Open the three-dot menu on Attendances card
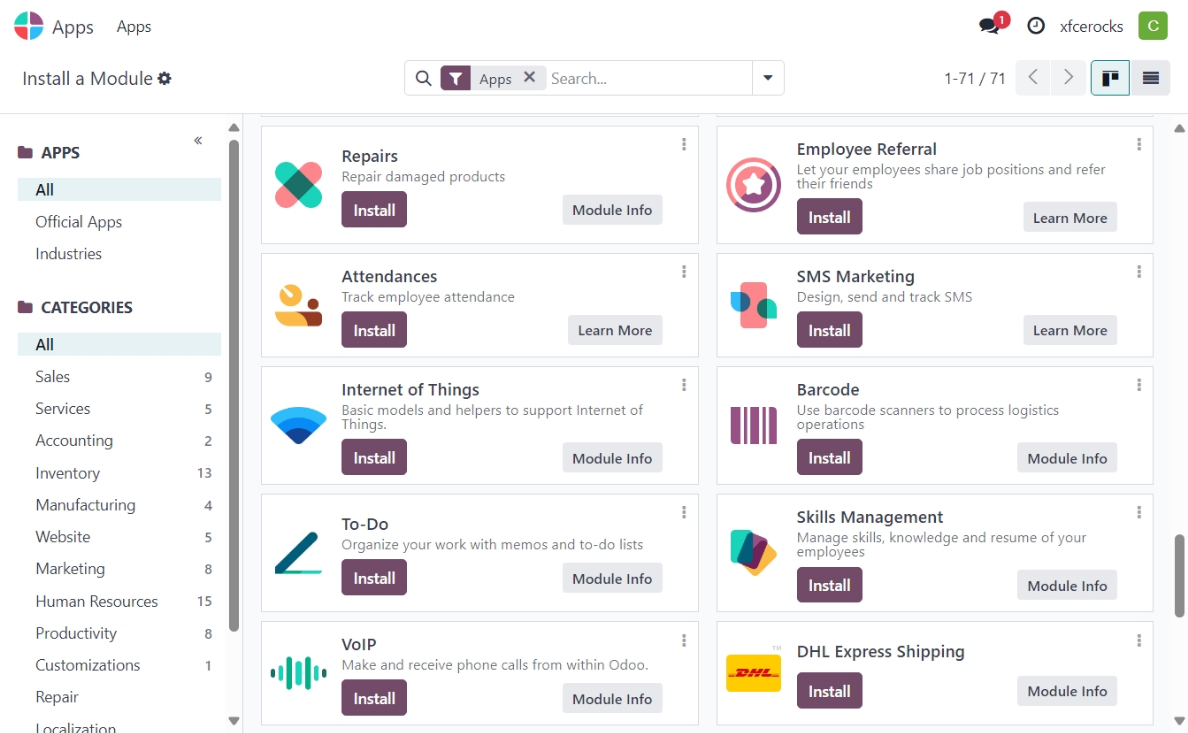 [684, 272]
